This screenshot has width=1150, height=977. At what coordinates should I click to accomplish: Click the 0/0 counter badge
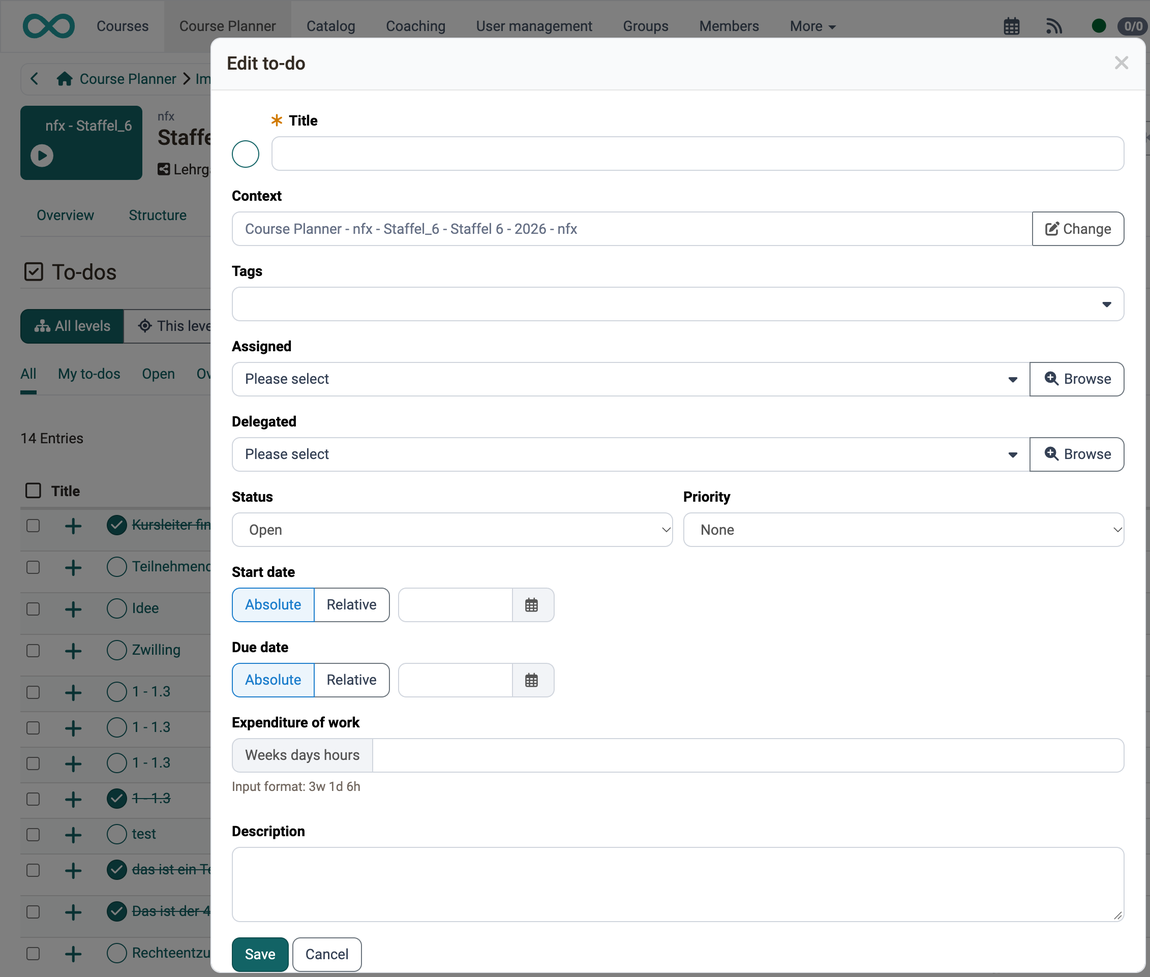point(1133,26)
